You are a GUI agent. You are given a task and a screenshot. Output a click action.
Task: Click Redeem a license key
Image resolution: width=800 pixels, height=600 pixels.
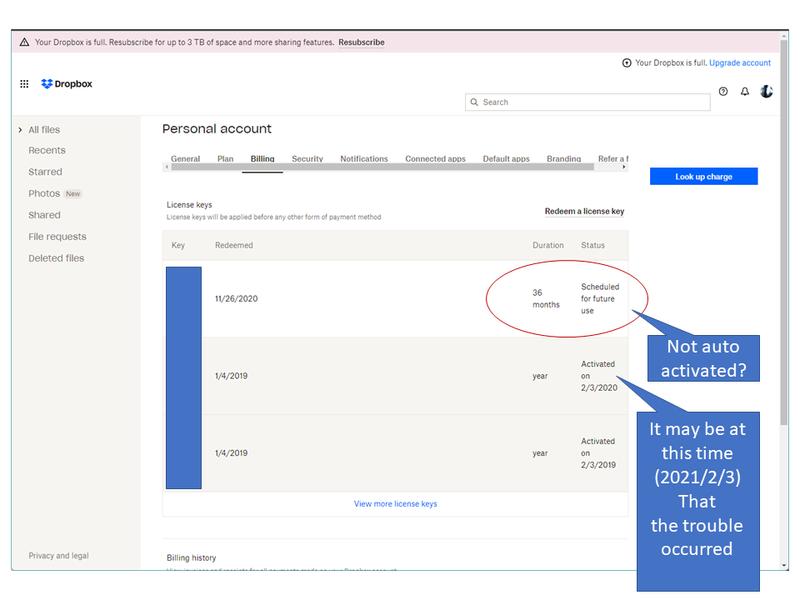(584, 212)
